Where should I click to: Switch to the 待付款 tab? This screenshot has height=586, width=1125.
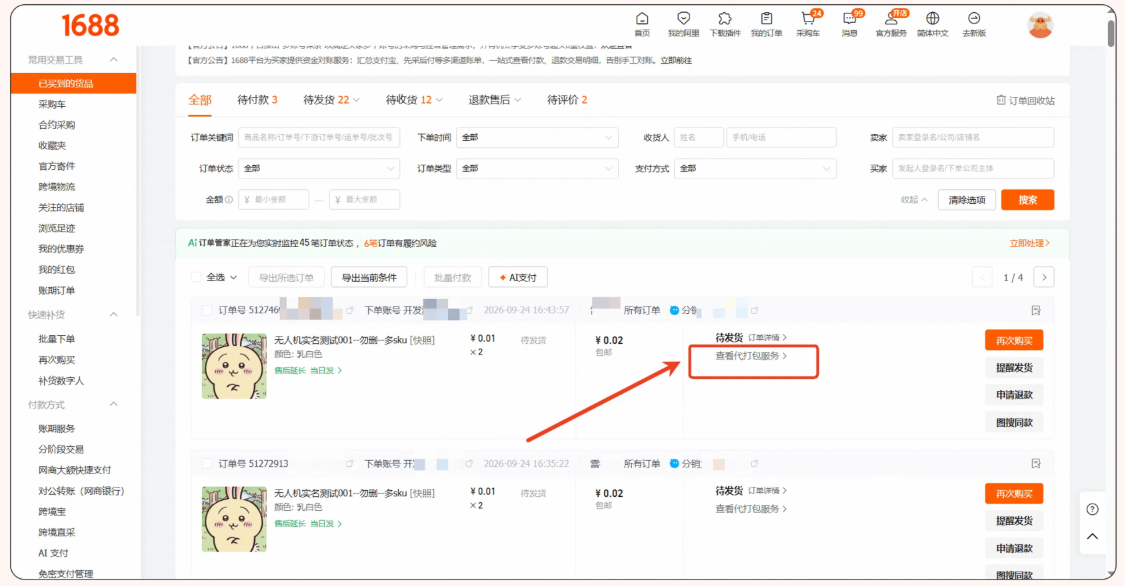[x=257, y=100]
